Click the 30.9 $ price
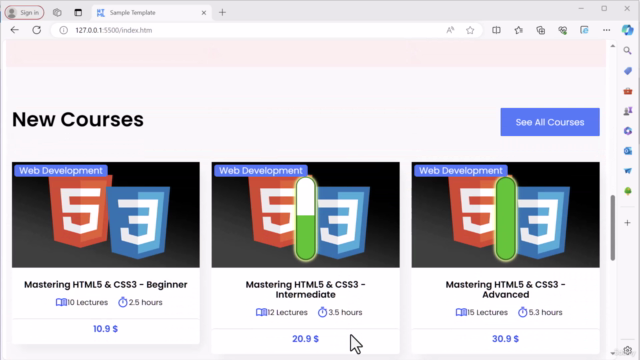This screenshot has width=640, height=360. (x=505, y=339)
